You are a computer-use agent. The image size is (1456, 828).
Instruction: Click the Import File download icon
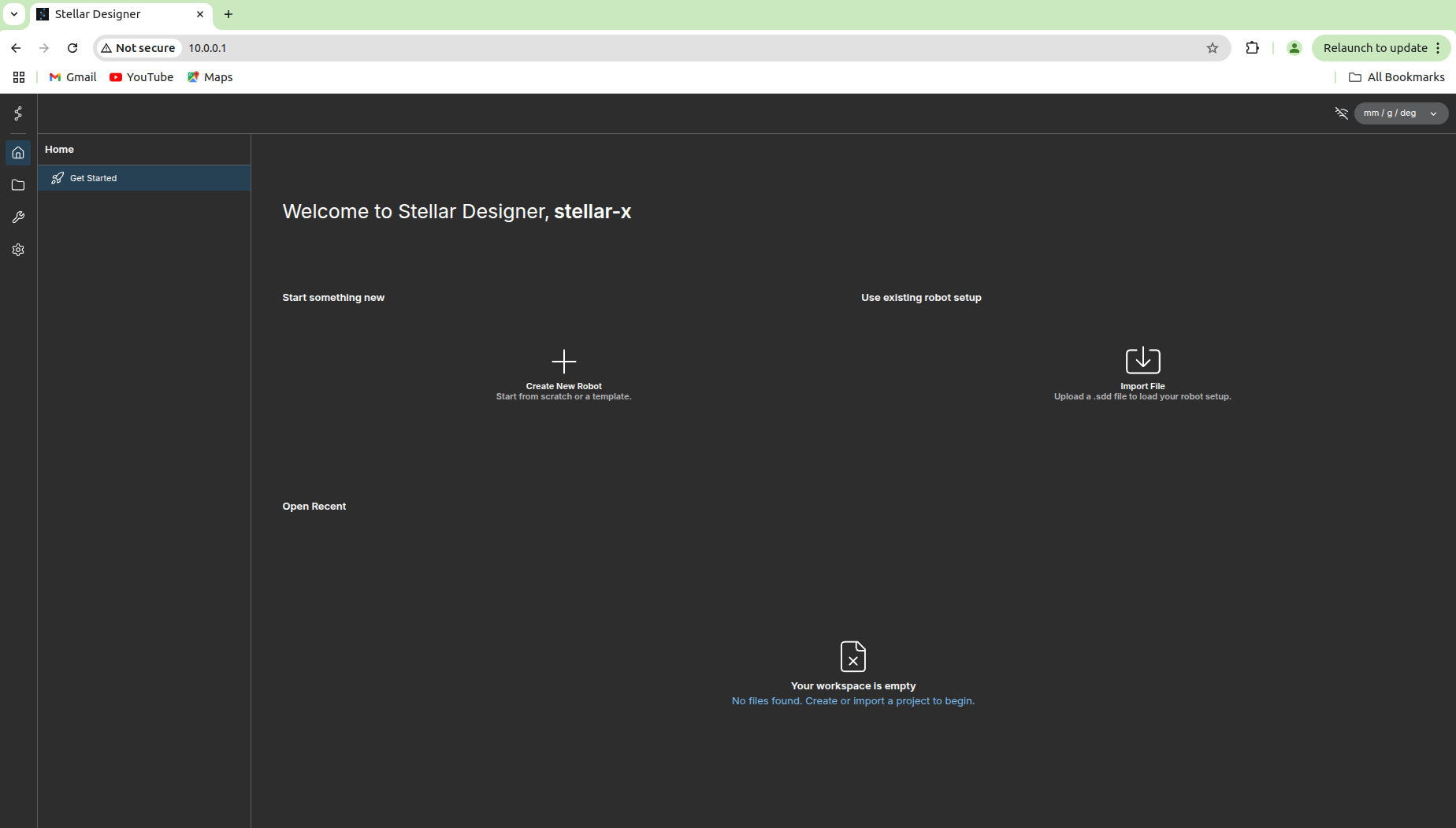pos(1142,361)
